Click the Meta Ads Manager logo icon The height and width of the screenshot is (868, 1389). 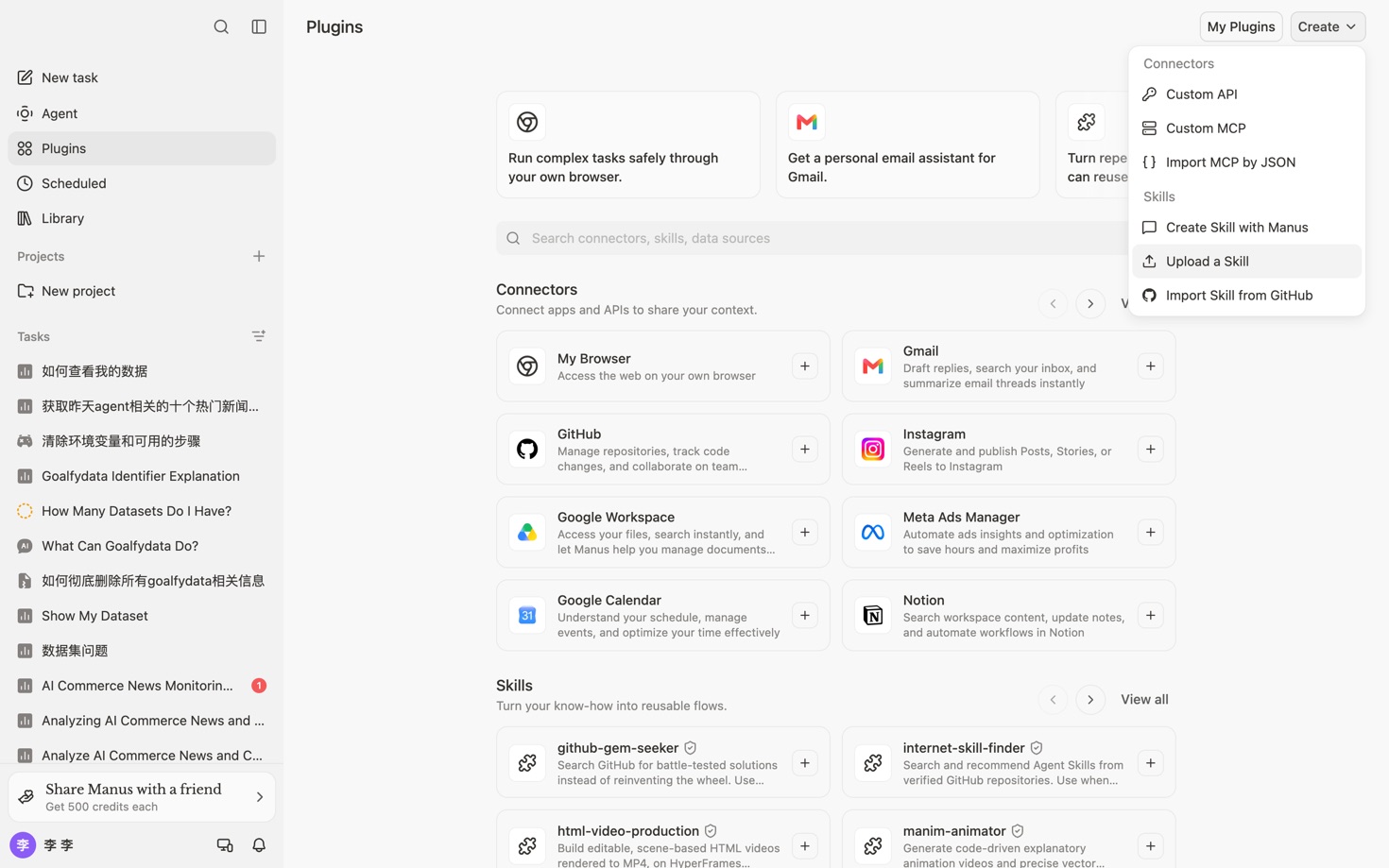(873, 533)
